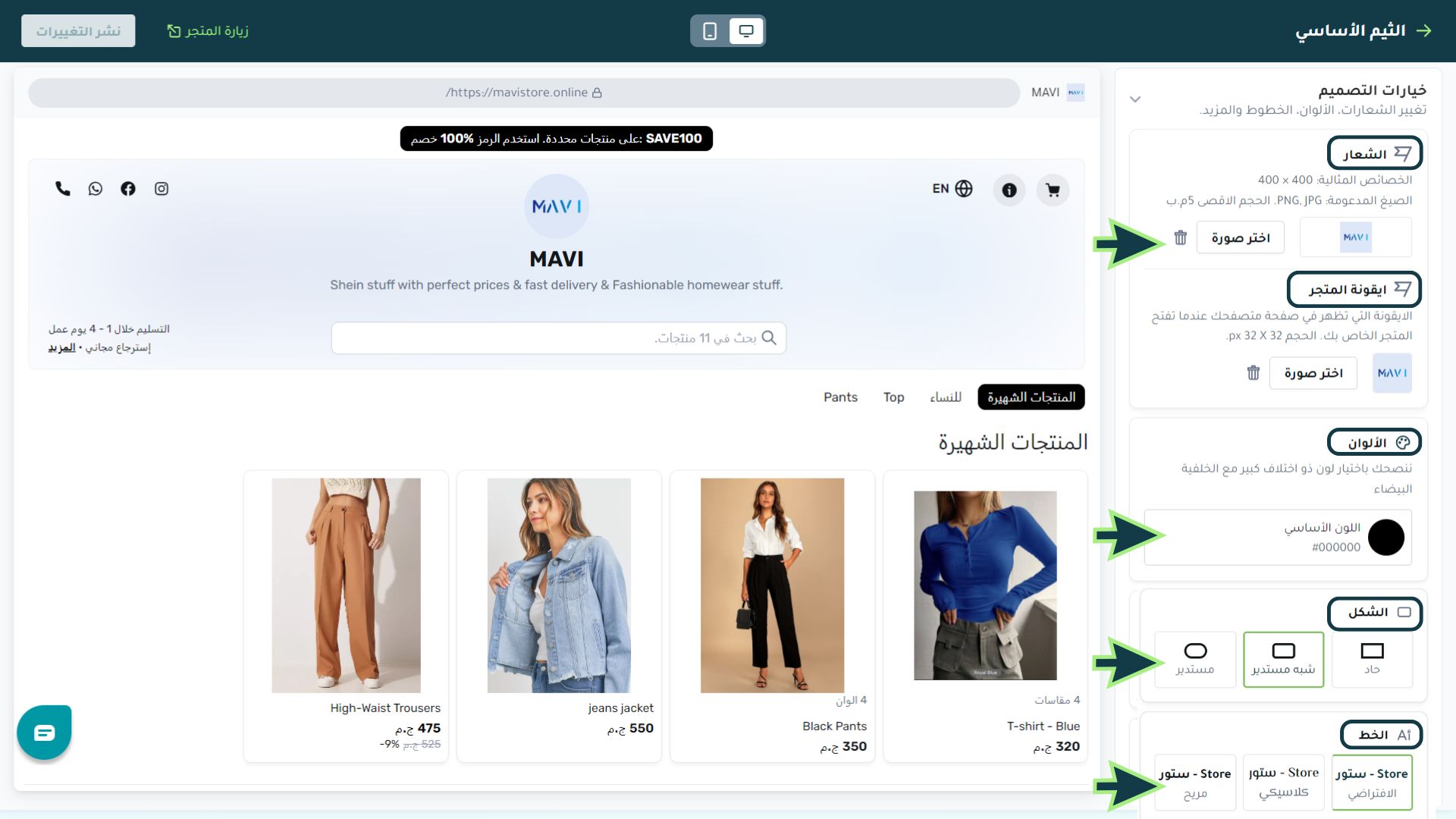Screen dimensions: 1456x819
Task: Delete the store favicon with trash icon
Action: click(x=1254, y=373)
